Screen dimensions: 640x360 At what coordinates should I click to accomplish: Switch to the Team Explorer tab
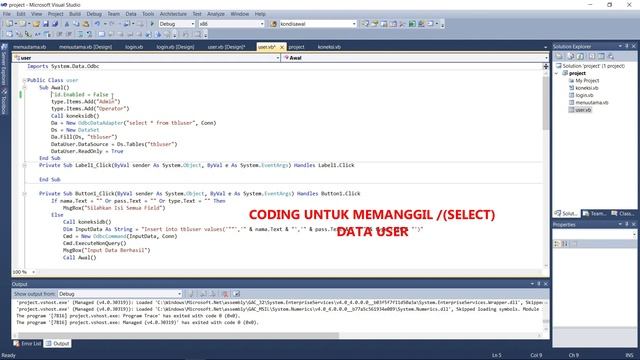[594, 213]
